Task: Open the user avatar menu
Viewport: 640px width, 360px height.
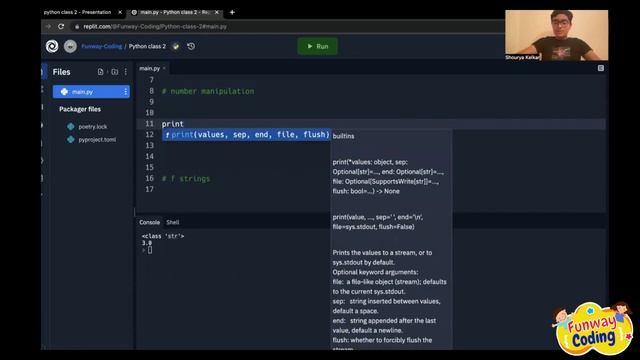Action: (70, 46)
